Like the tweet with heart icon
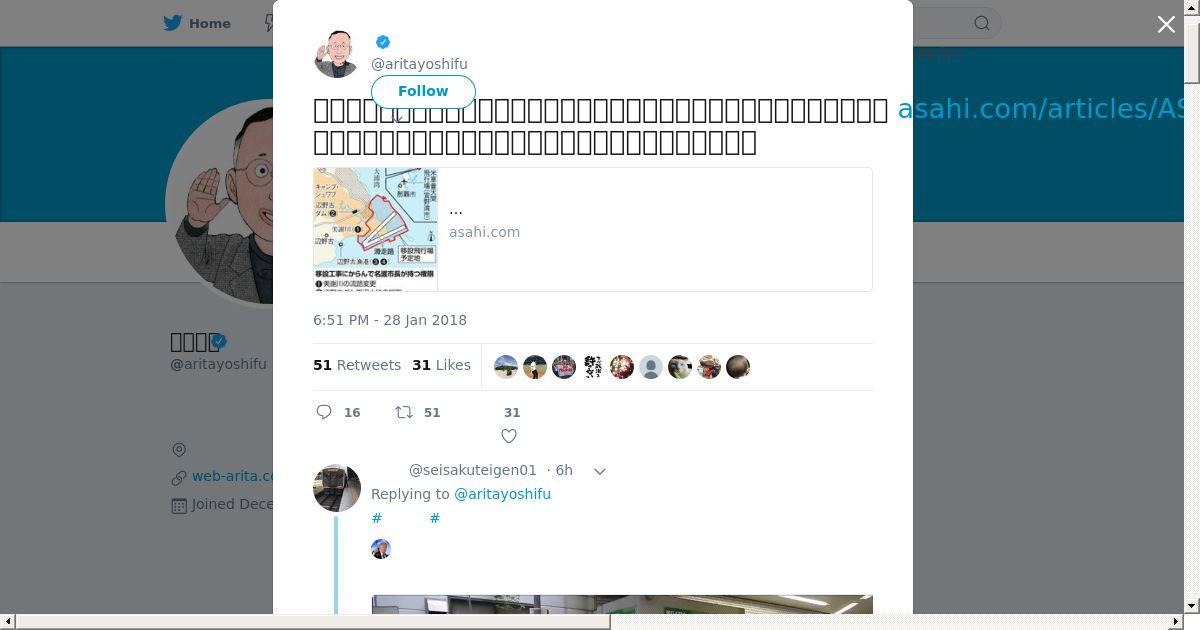Viewport: 1200px width, 630px height. coord(509,436)
